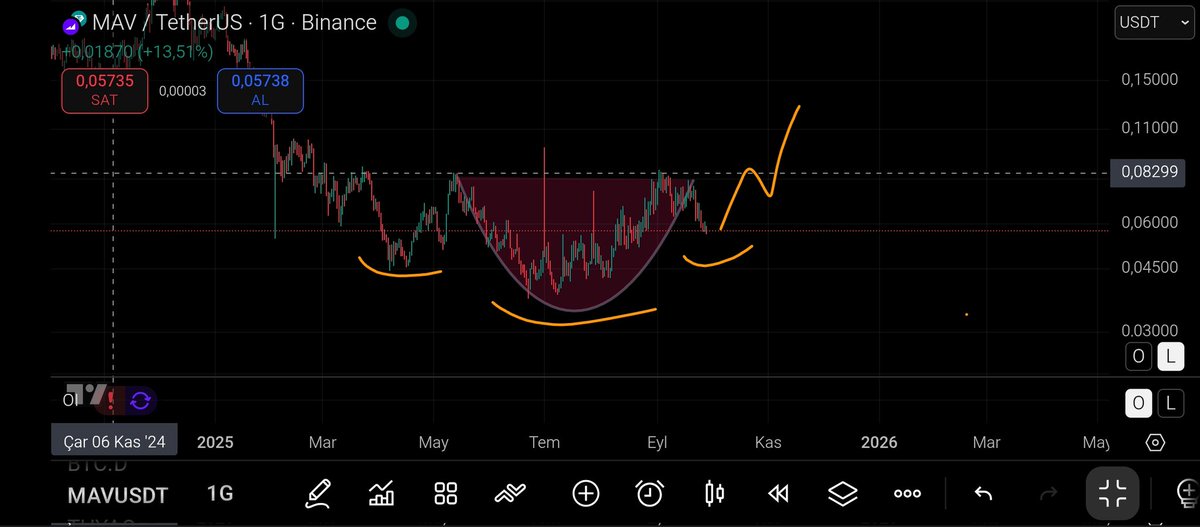Tap the add symbol plus icon
1200x527 pixels.
585,492
